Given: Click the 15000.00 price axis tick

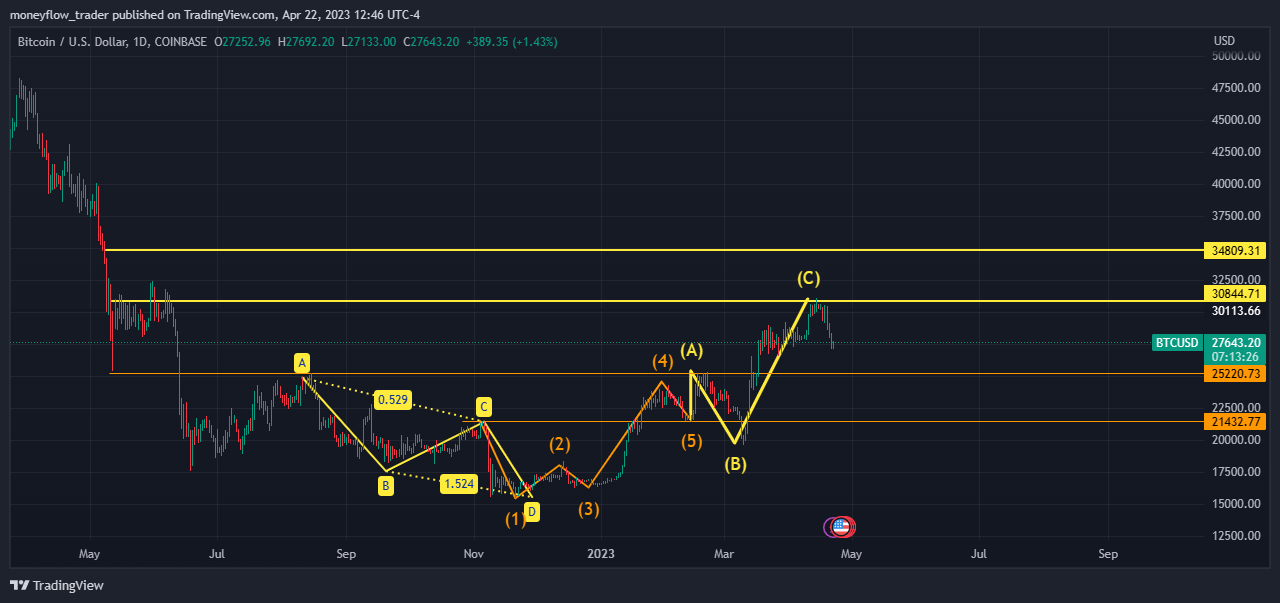Looking at the screenshot, I should [1236, 504].
